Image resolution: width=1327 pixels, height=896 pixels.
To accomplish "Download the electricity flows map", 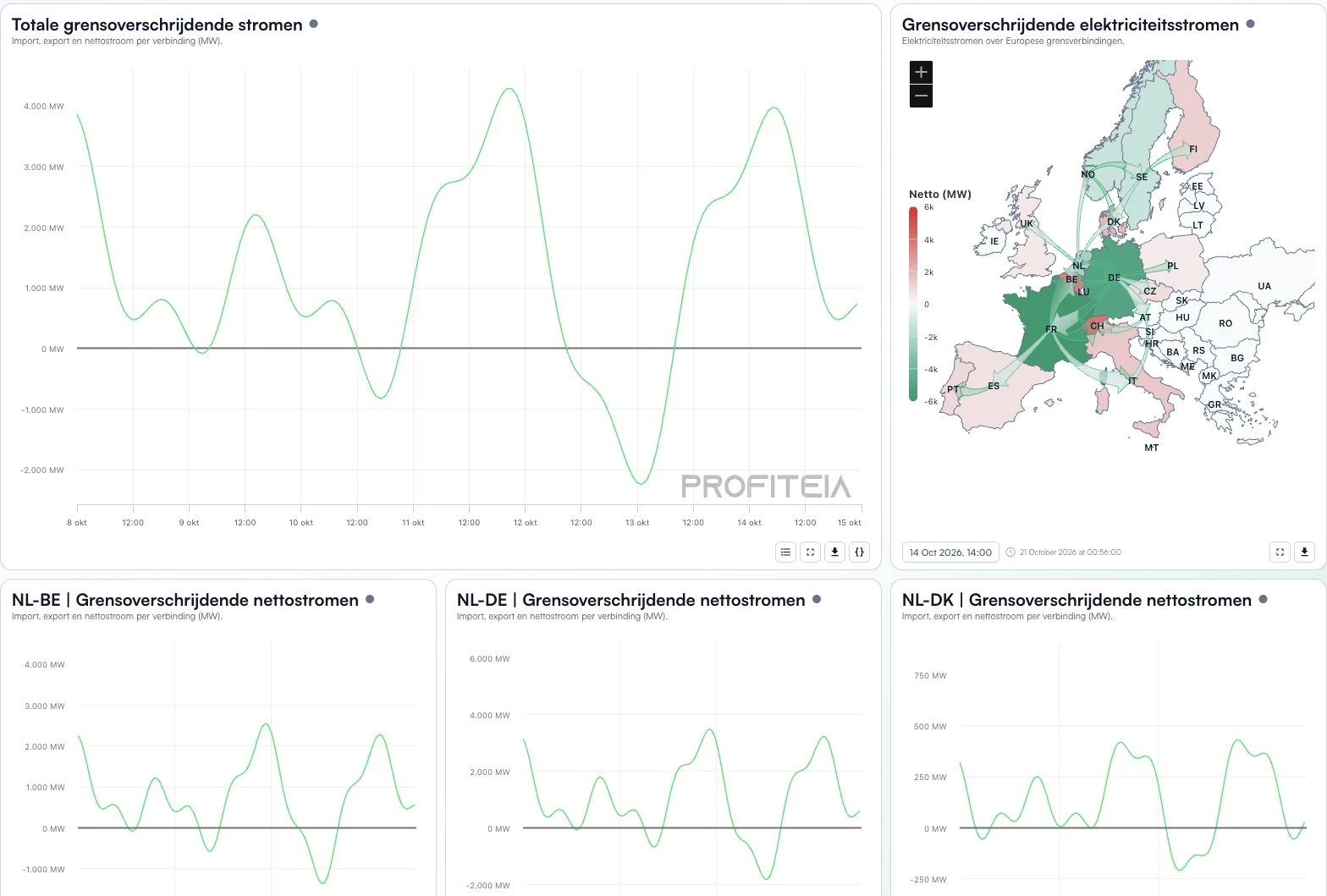I will tap(1304, 552).
